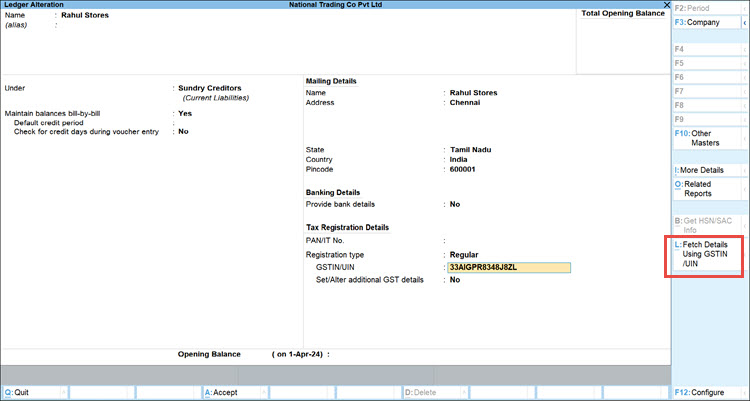The height and width of the screenshot is (401, 750).
Task: Select the Under group Sundry Creditors
Action: pyautogui.click(x=209, y=88)
